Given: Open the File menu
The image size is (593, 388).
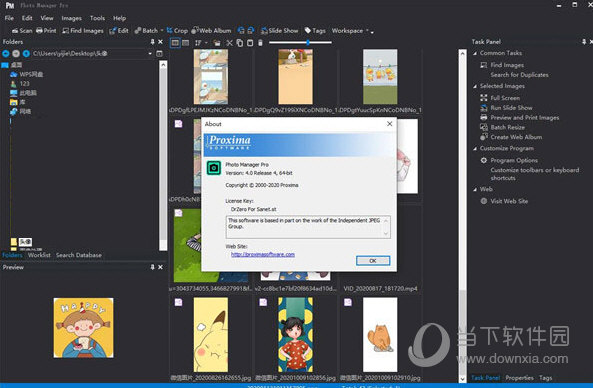Looking at the screenshot, I should pos(9,18).
